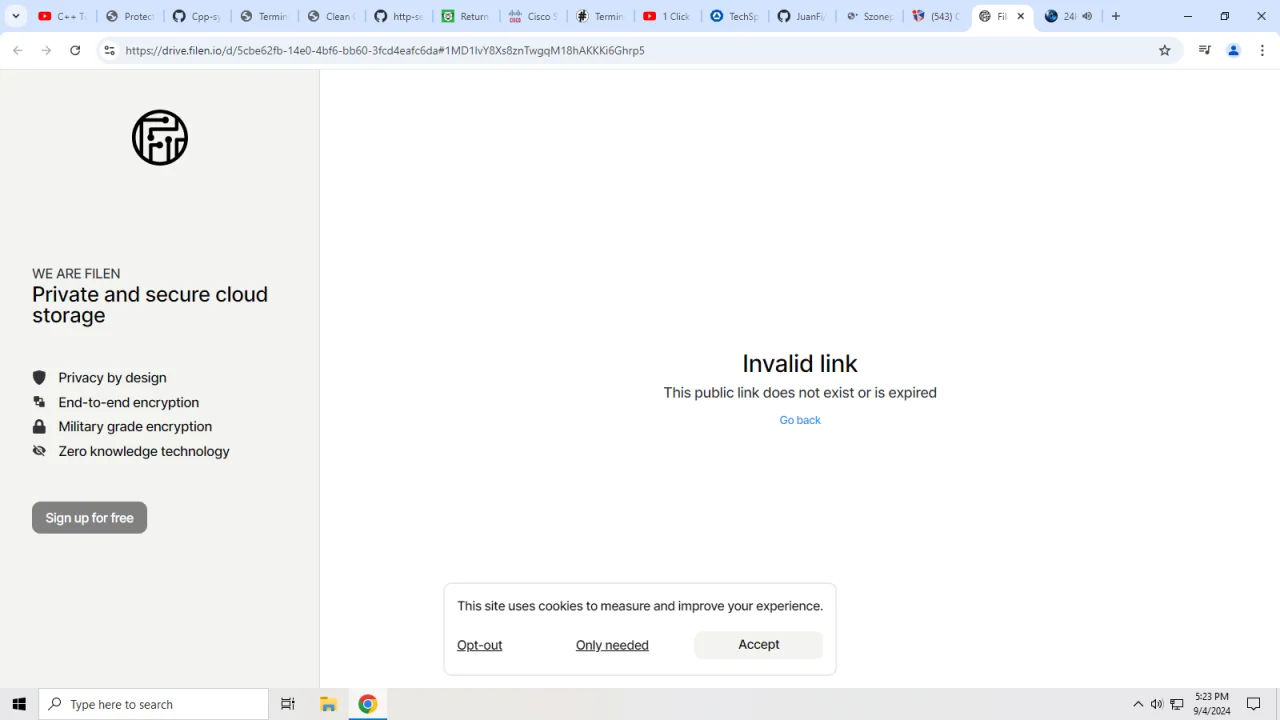Show hidden system tray icons

(x=1138, y=704)
